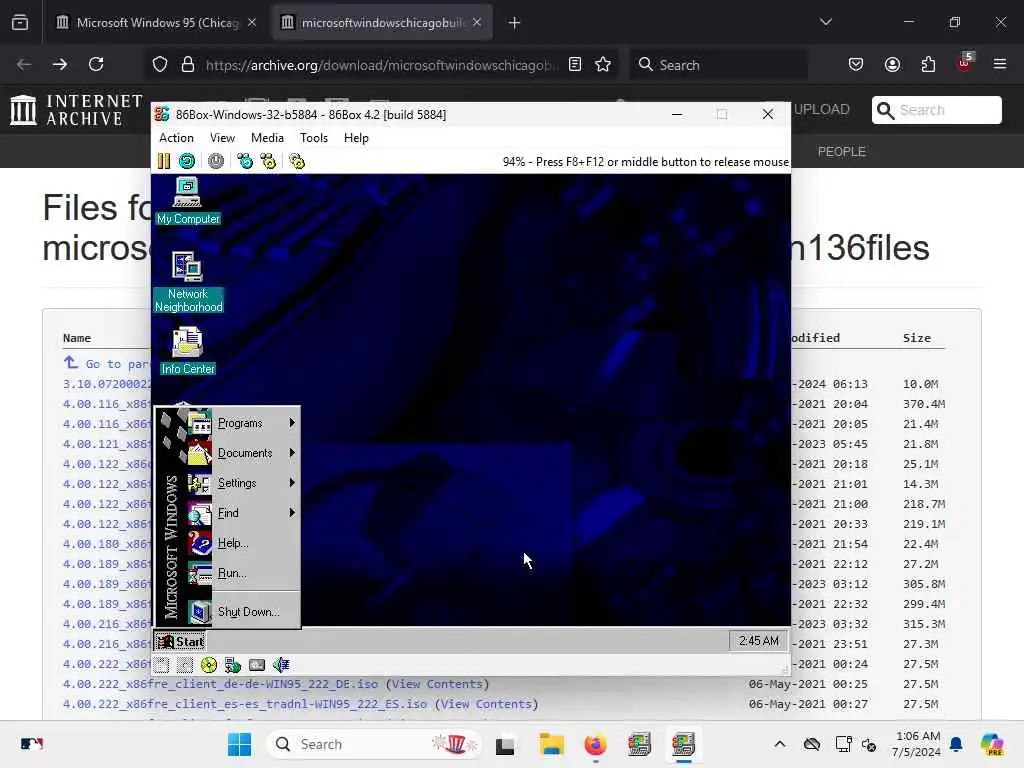Bookmark the page with the star icon

[x=603, y=65]
